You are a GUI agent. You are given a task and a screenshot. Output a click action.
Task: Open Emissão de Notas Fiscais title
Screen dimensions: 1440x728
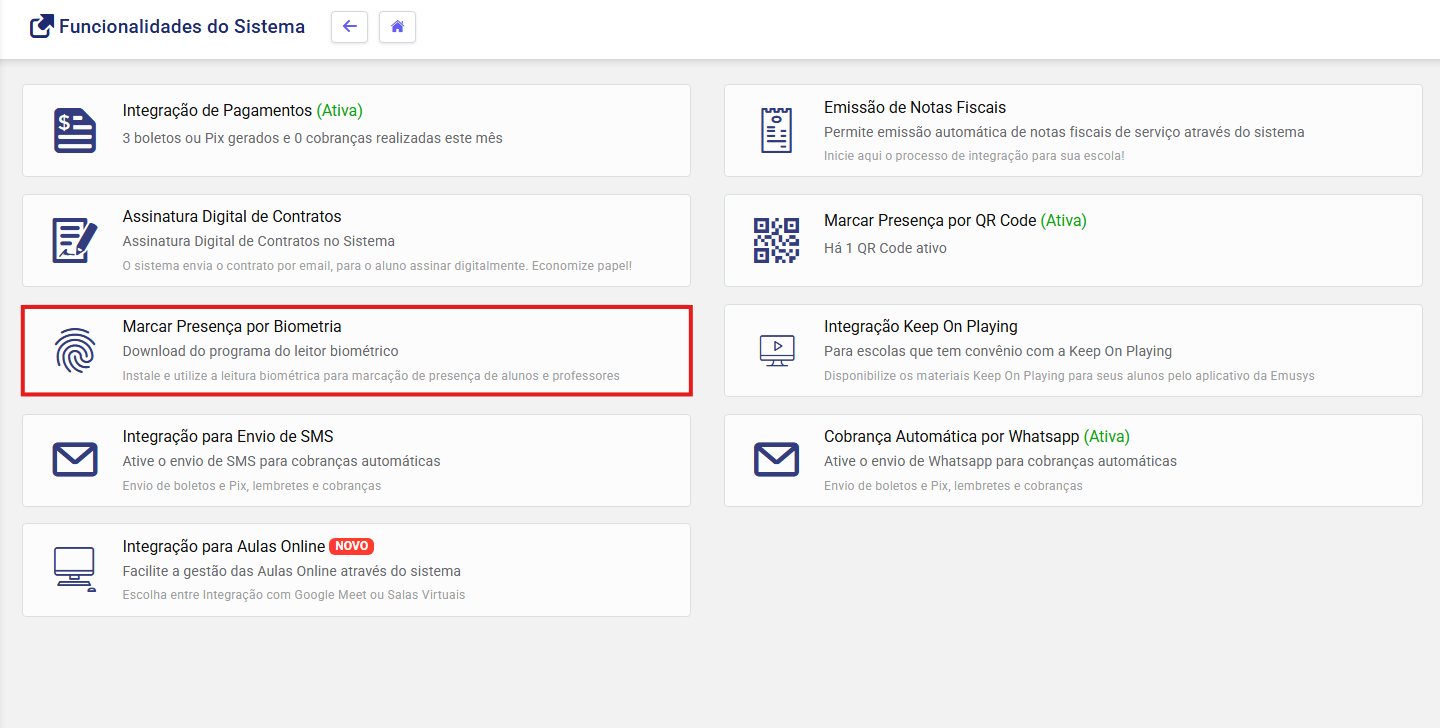915,107
